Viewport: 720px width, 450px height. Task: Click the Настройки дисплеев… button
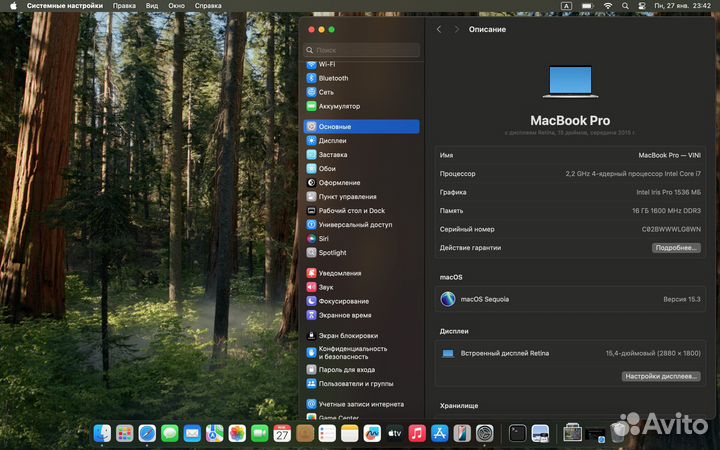pos(660,376)
